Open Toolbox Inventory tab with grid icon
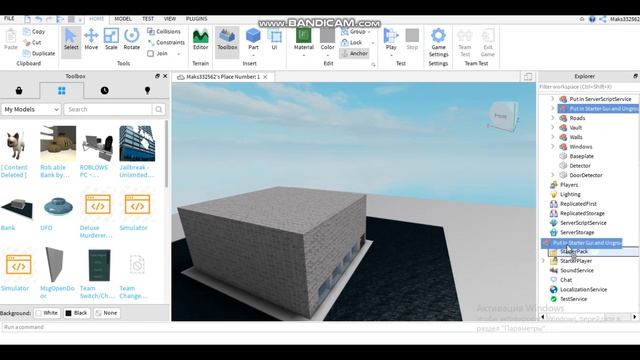Image resolution: width=640 pixels, height=360 pixels. 62,91
